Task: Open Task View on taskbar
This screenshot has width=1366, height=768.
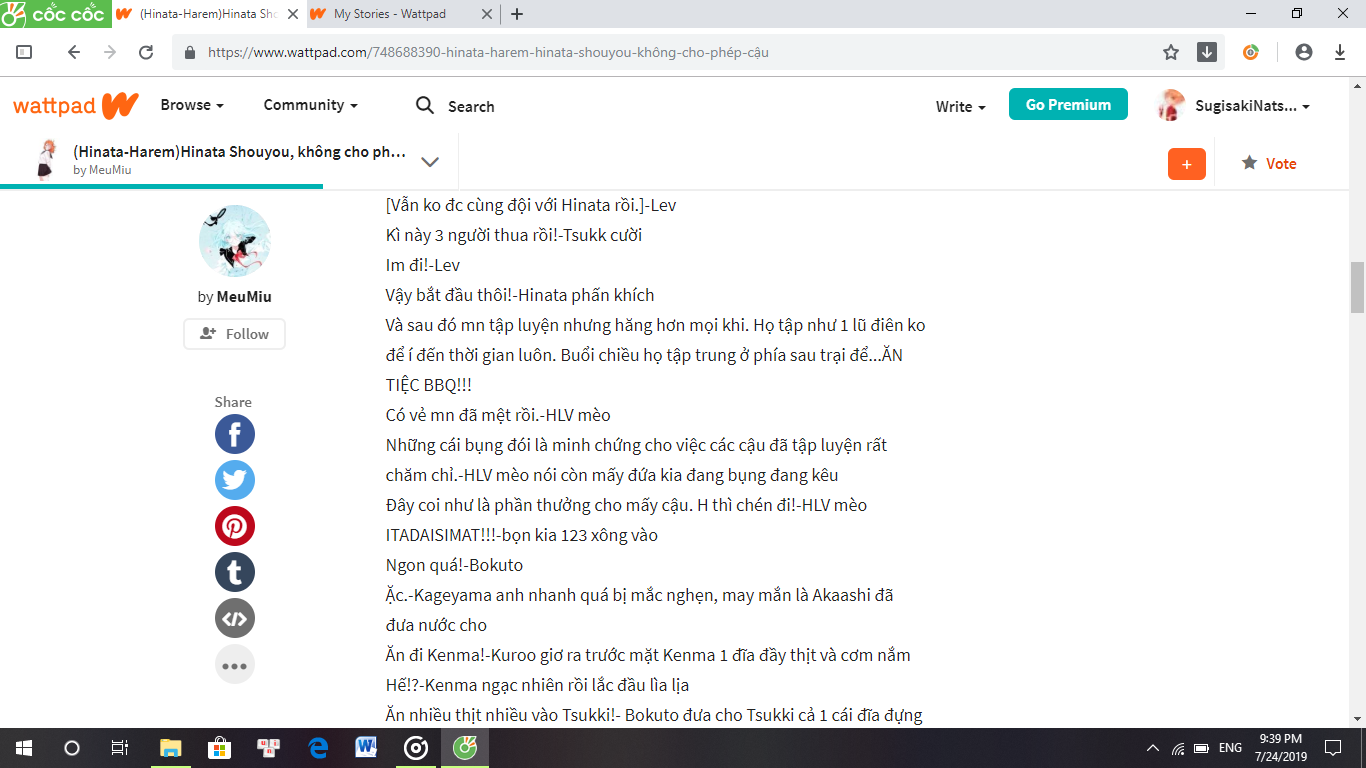Action: pos(119,748)
